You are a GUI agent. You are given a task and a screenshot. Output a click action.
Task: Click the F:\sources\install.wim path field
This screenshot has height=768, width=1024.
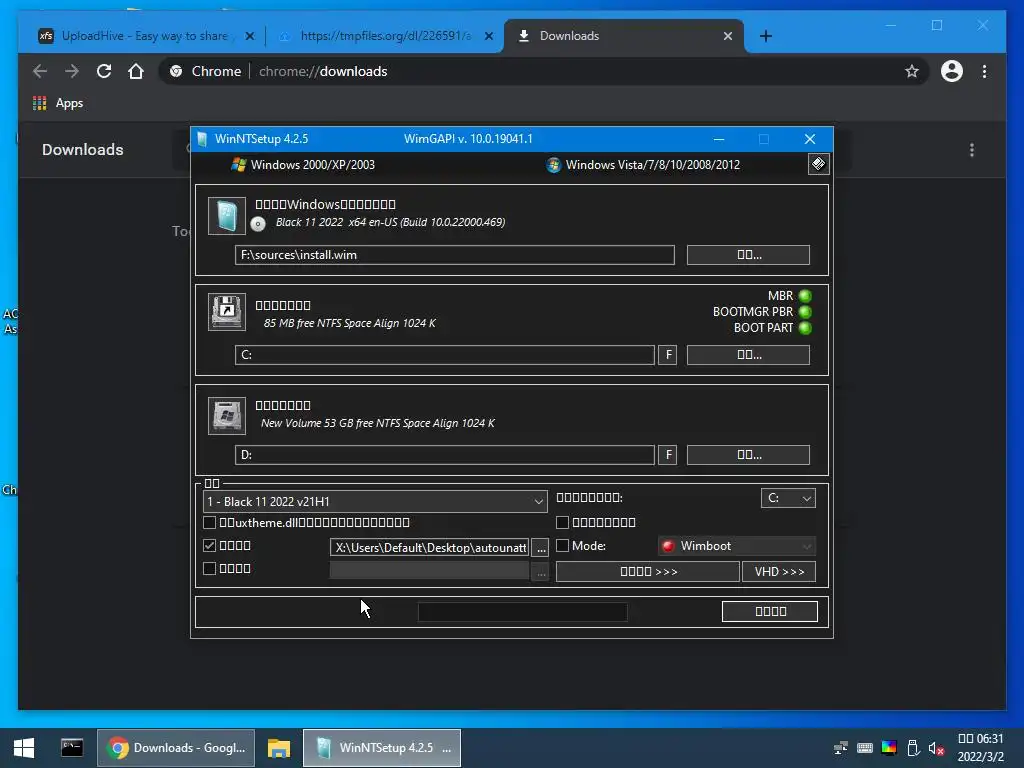click(x=455, y=255)
